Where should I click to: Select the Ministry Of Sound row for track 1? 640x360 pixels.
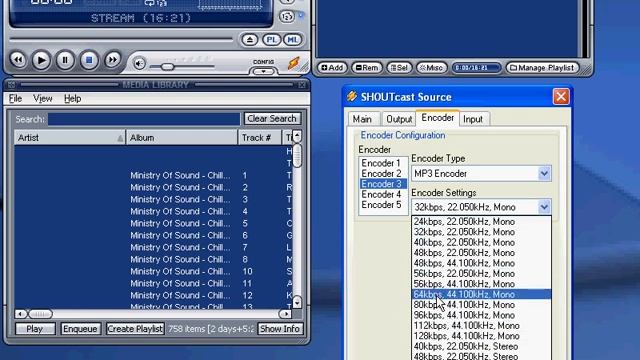coord(153,176)
